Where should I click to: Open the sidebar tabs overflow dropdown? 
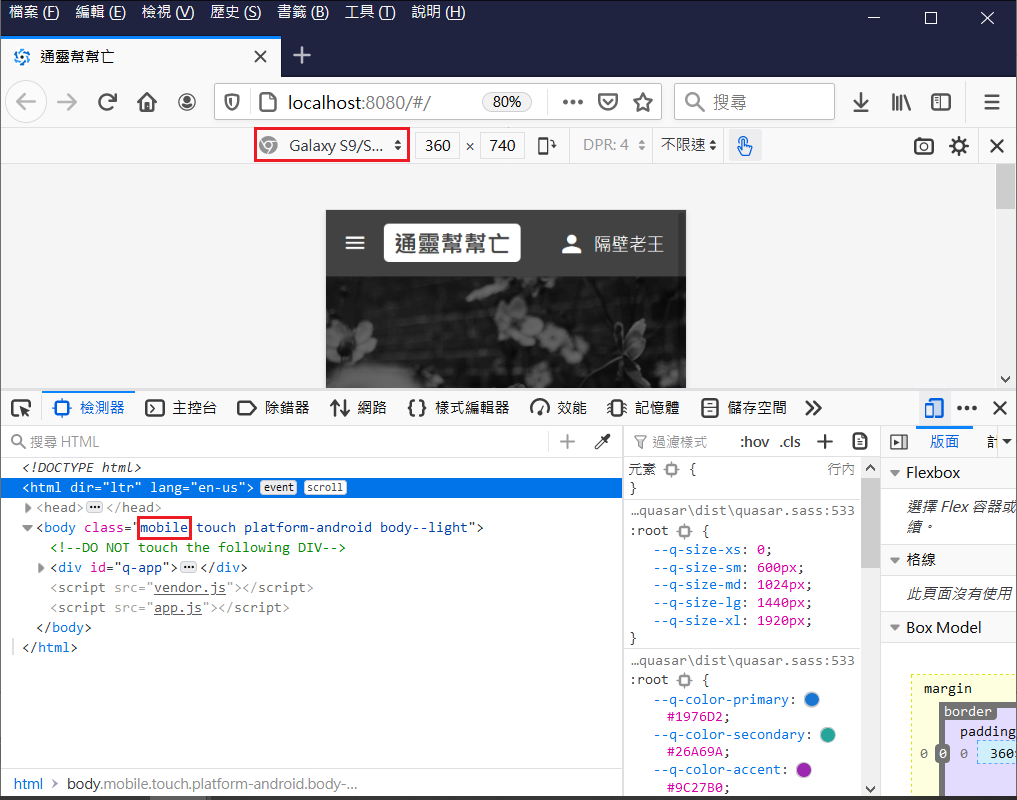point(1007,441)
